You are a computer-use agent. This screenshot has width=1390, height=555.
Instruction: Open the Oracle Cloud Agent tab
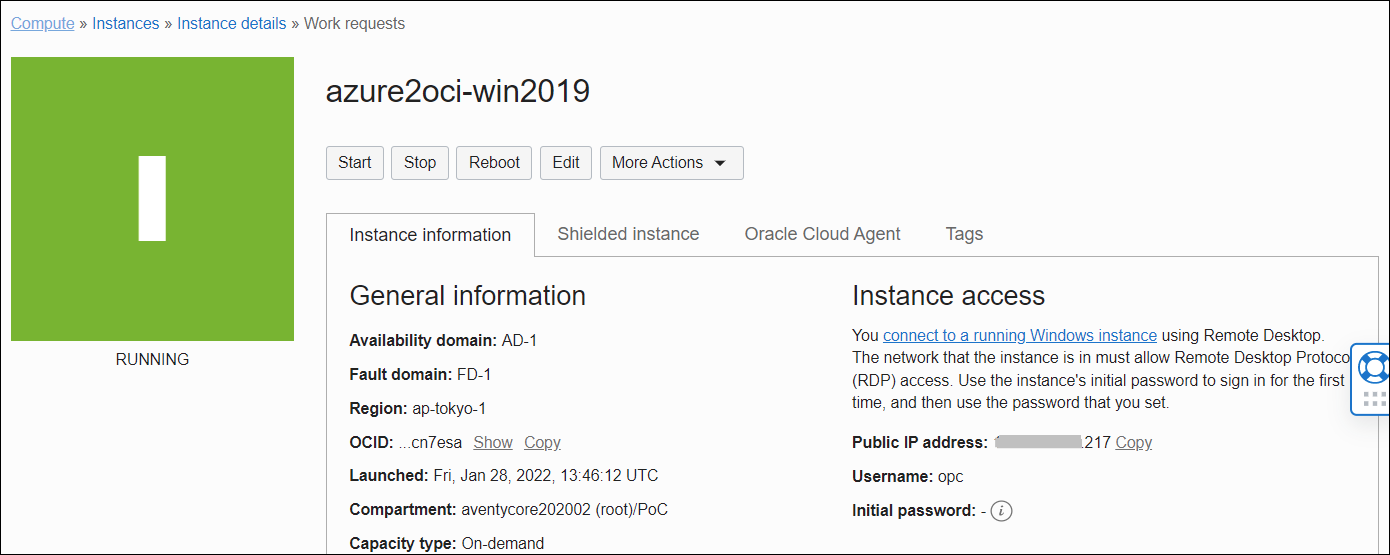coord(822,234)
